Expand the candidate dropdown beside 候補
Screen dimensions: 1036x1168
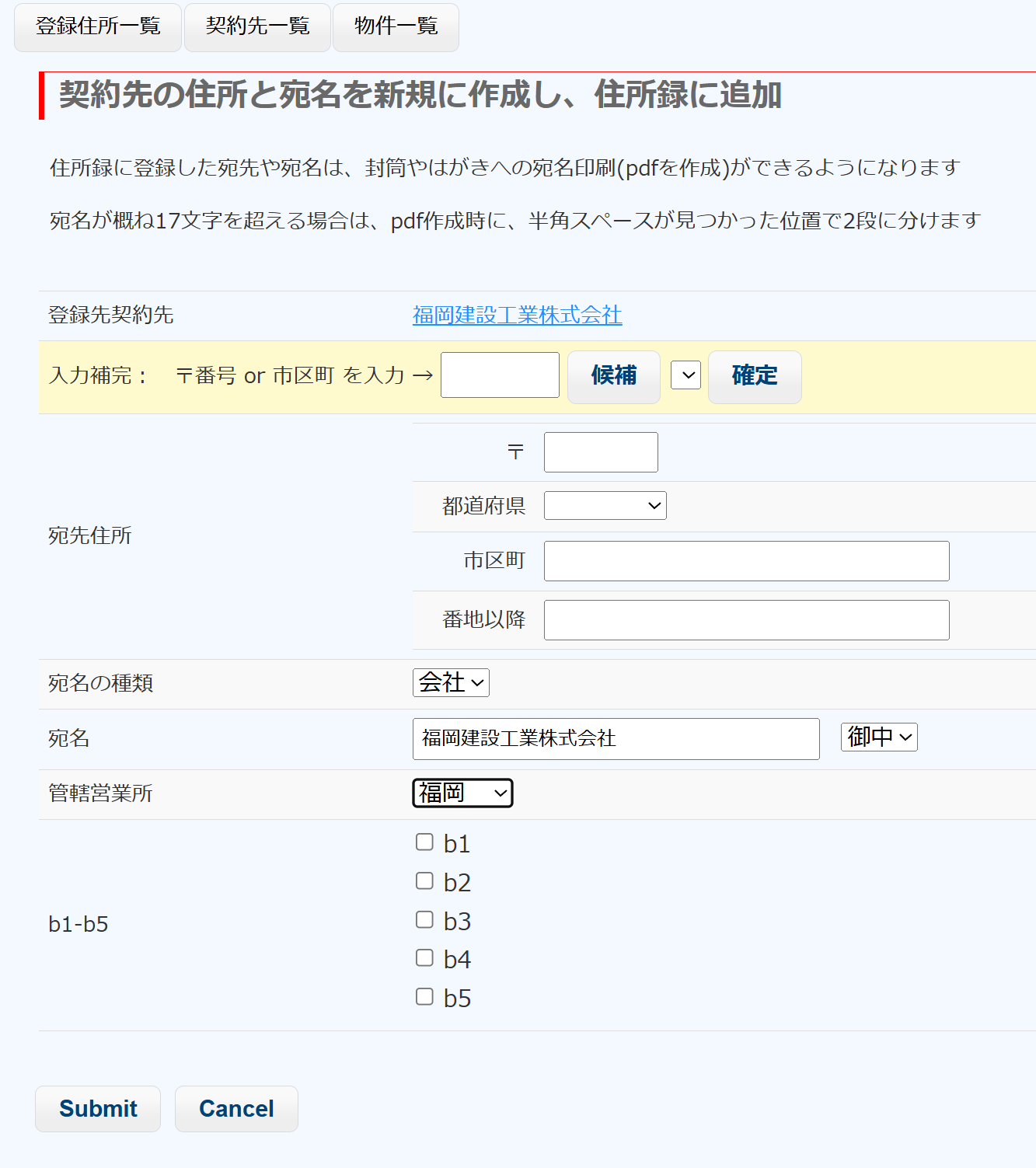(x=685, y=375)
